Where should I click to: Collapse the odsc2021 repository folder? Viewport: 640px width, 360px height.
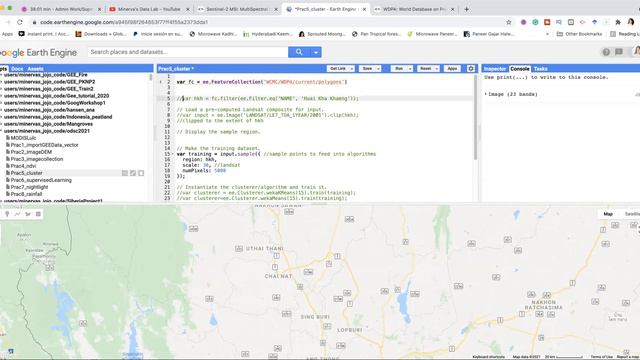(2, 131)
